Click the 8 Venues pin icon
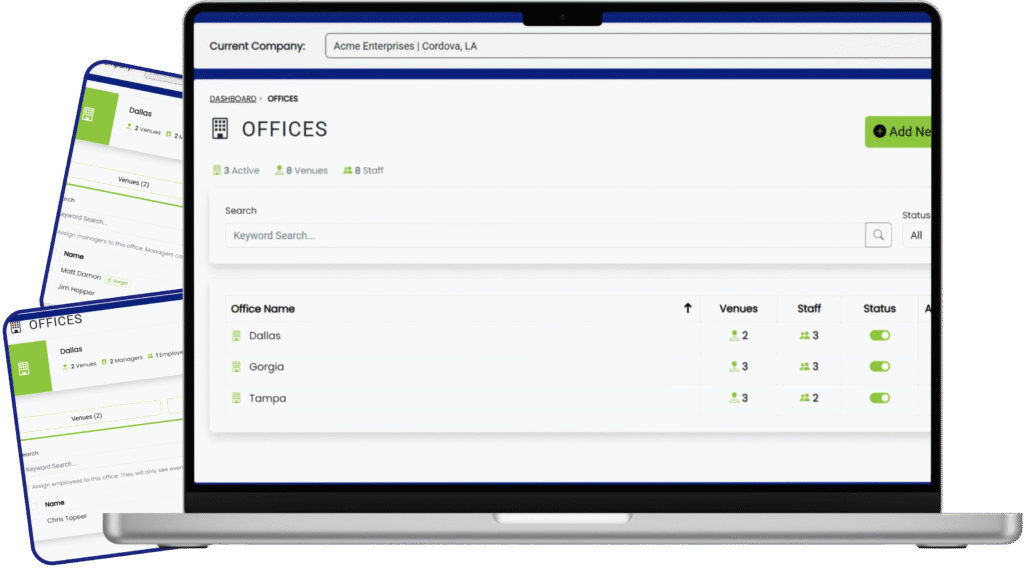The height and width of the screenshot is (568, 1024). [279, 170]
